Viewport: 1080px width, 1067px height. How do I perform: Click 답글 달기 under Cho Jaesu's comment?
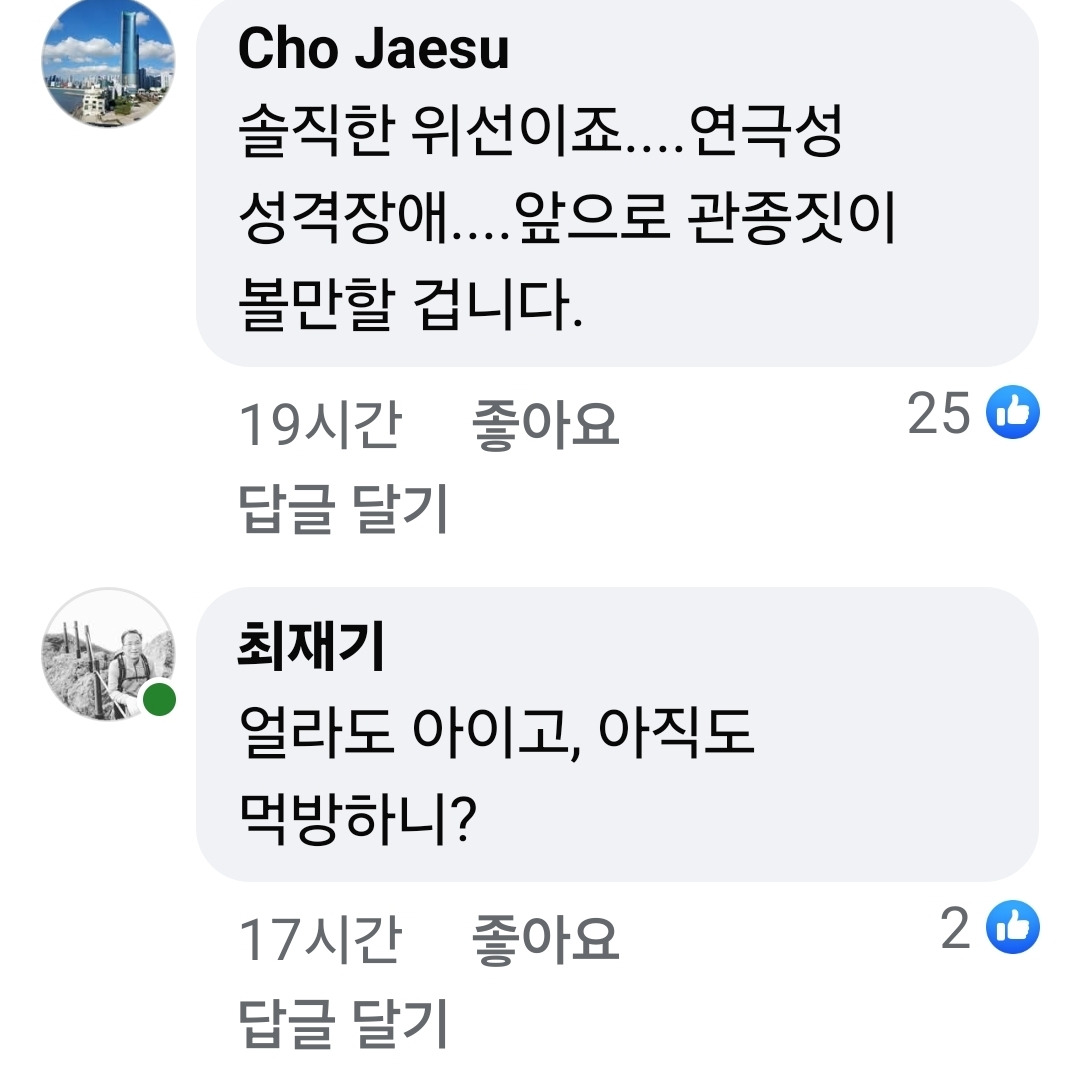click(x=344, y=508)
